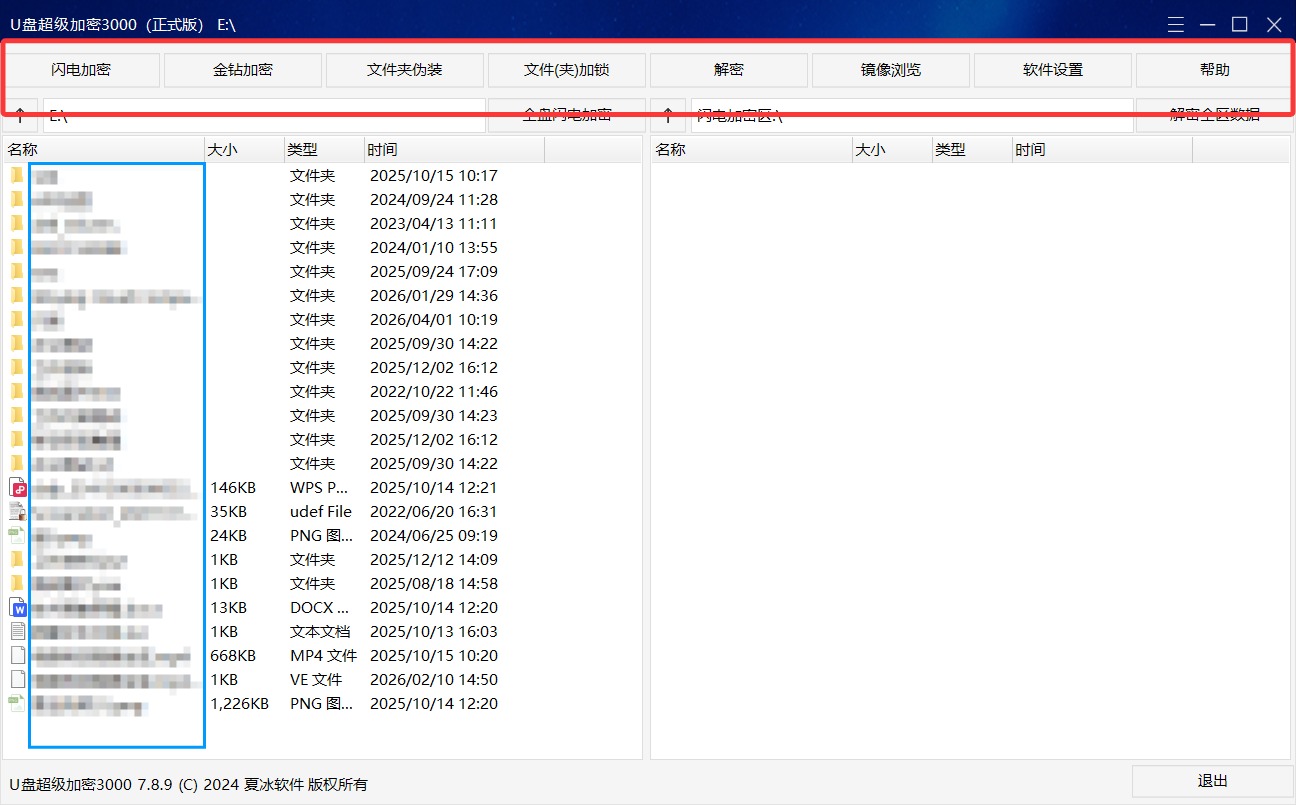Click the udef File icon in 35KB row
1296x805 pixels.
pyautogui.click(x=17, y=511)
